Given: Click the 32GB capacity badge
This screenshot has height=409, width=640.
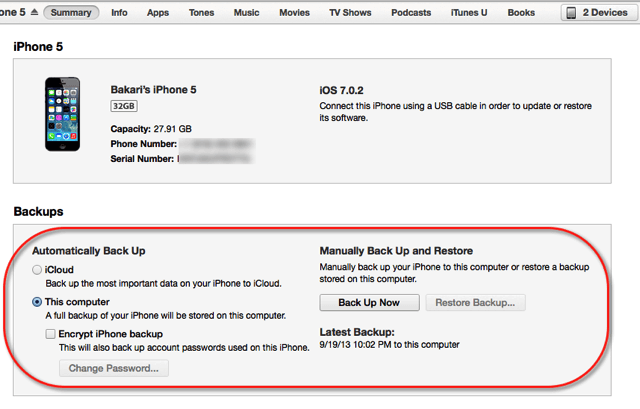Looking at the screenshot, I should 124,106.
